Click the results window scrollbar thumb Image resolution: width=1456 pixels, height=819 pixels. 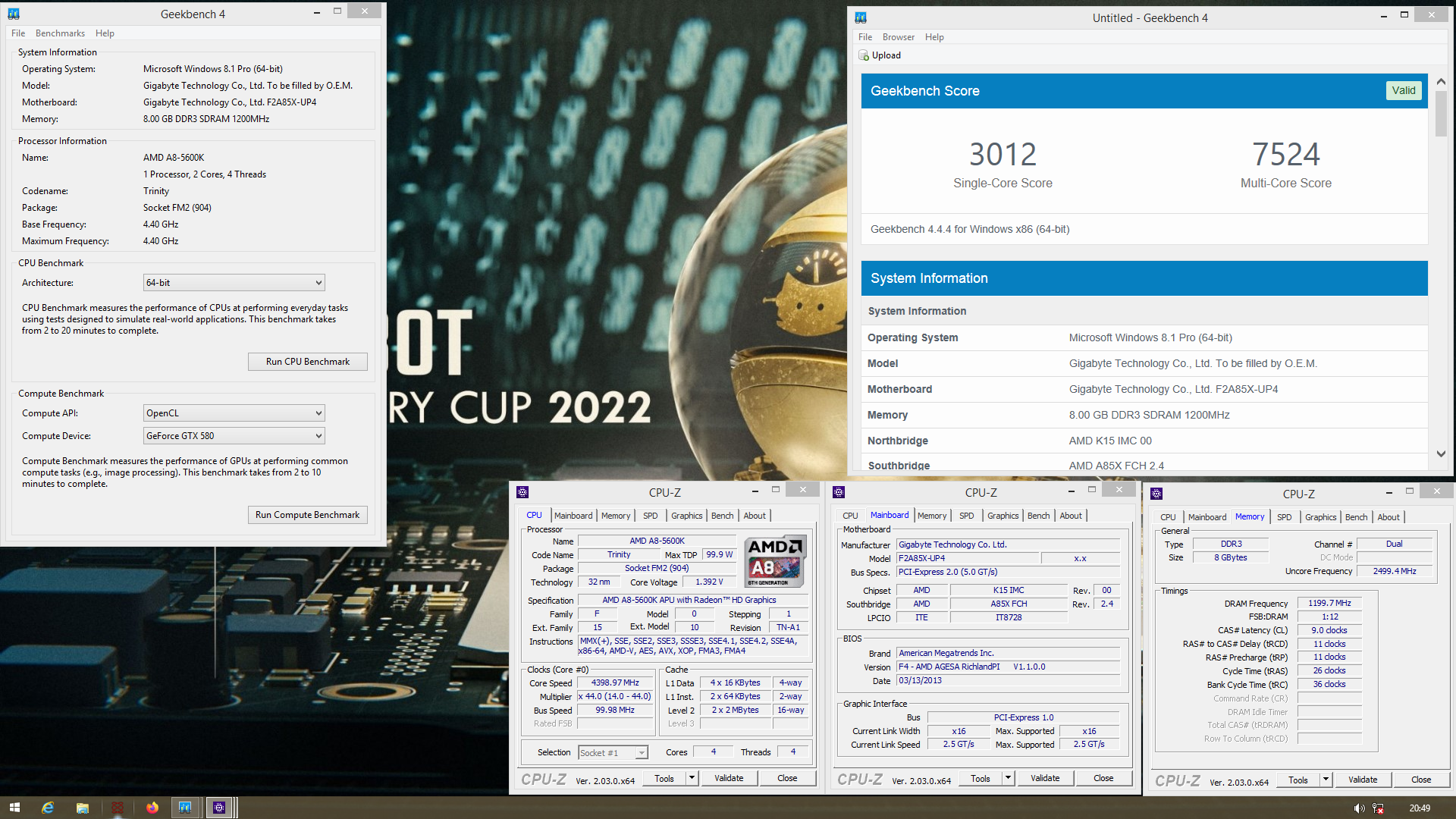(1441, 114)
